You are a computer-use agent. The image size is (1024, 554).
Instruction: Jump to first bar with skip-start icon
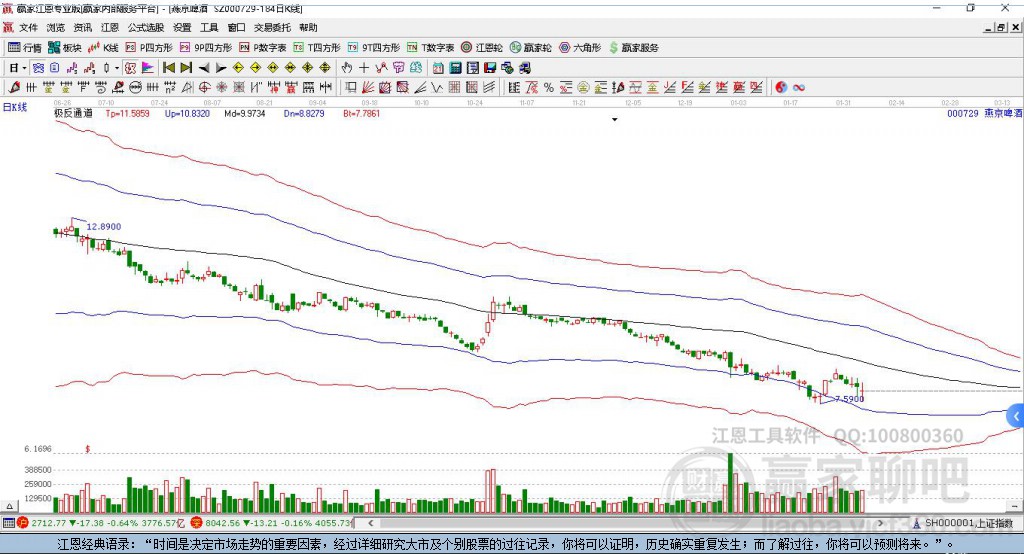pos(168,68)
